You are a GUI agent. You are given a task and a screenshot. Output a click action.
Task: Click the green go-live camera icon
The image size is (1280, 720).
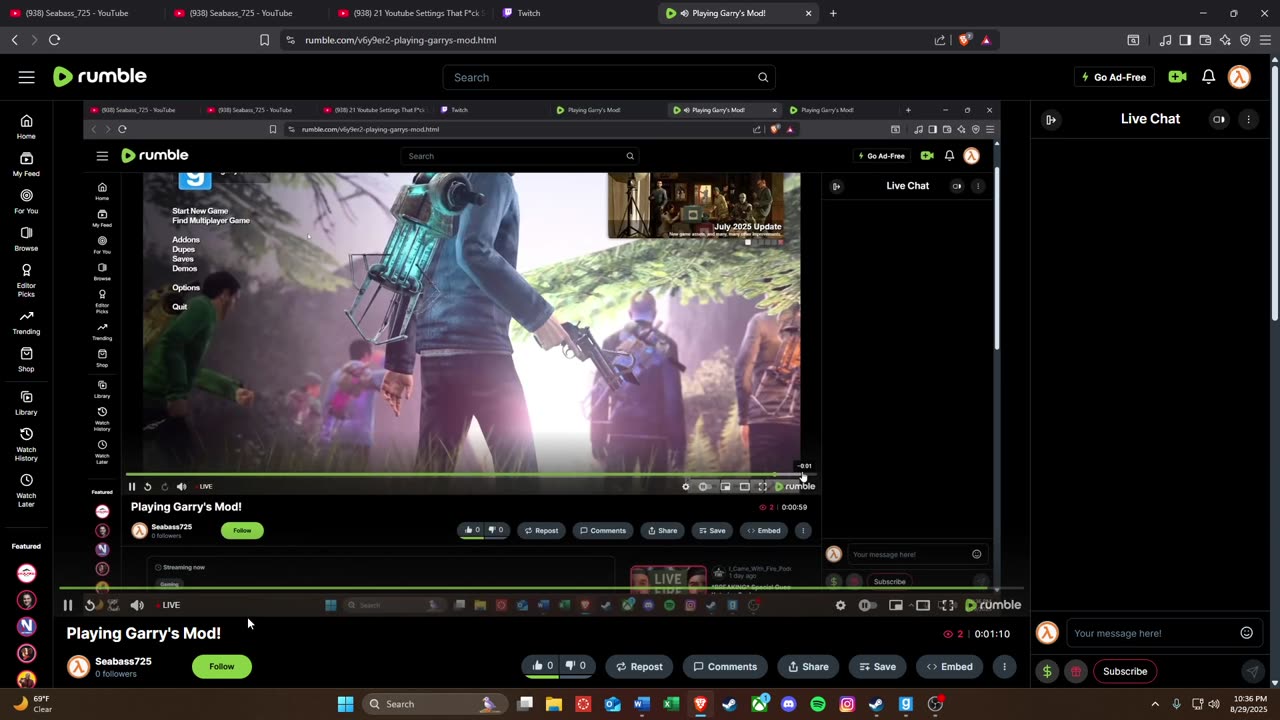pos(1177,77)
